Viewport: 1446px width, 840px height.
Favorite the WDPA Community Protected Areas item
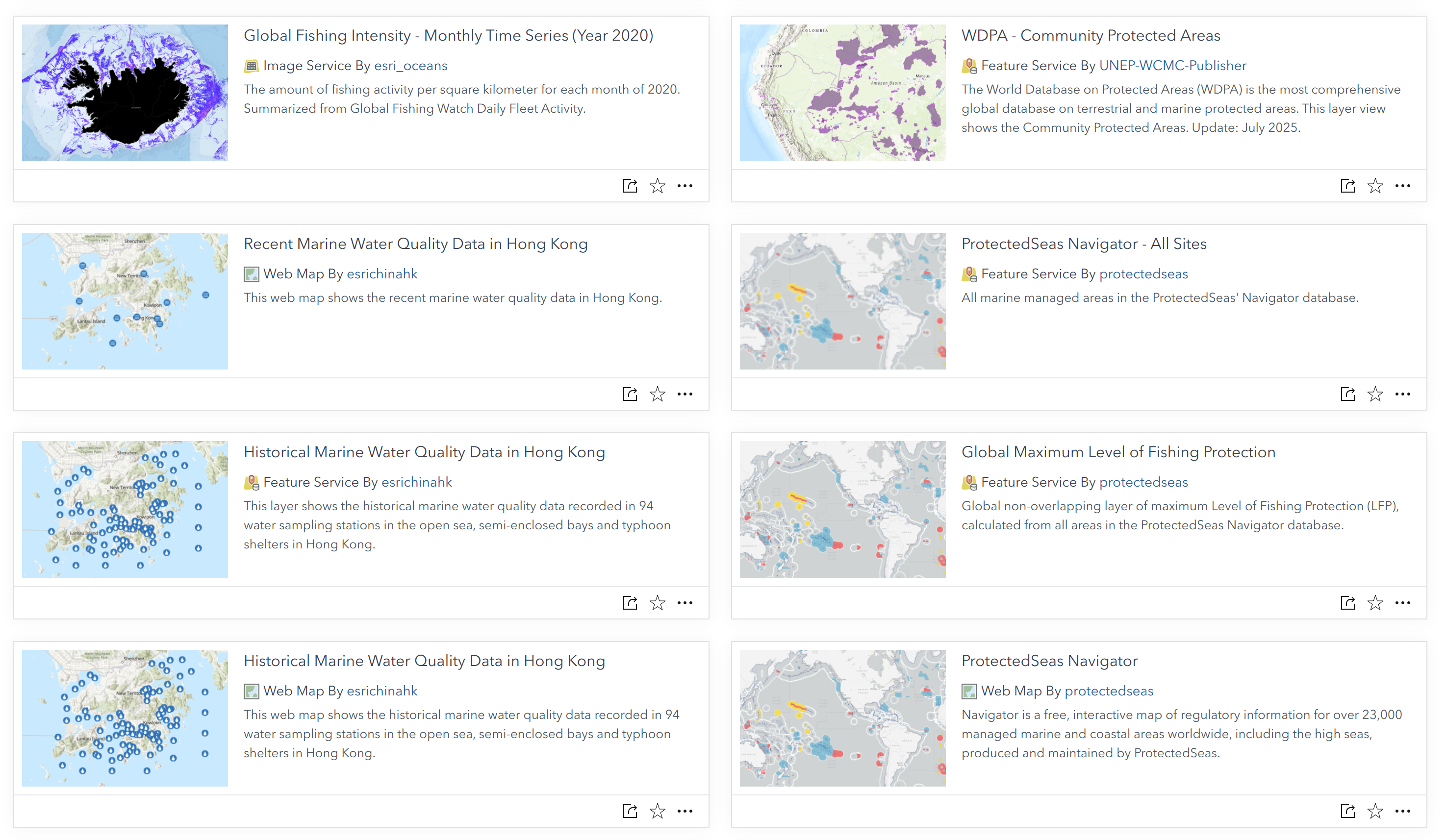pos(1375,186)
